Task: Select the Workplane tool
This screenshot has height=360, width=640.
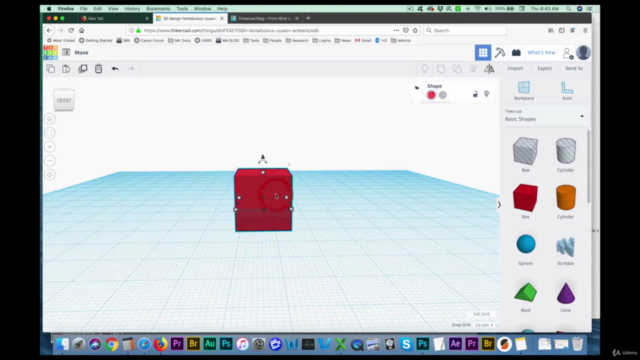Action: pyautogui.click(x=524, y=91)
